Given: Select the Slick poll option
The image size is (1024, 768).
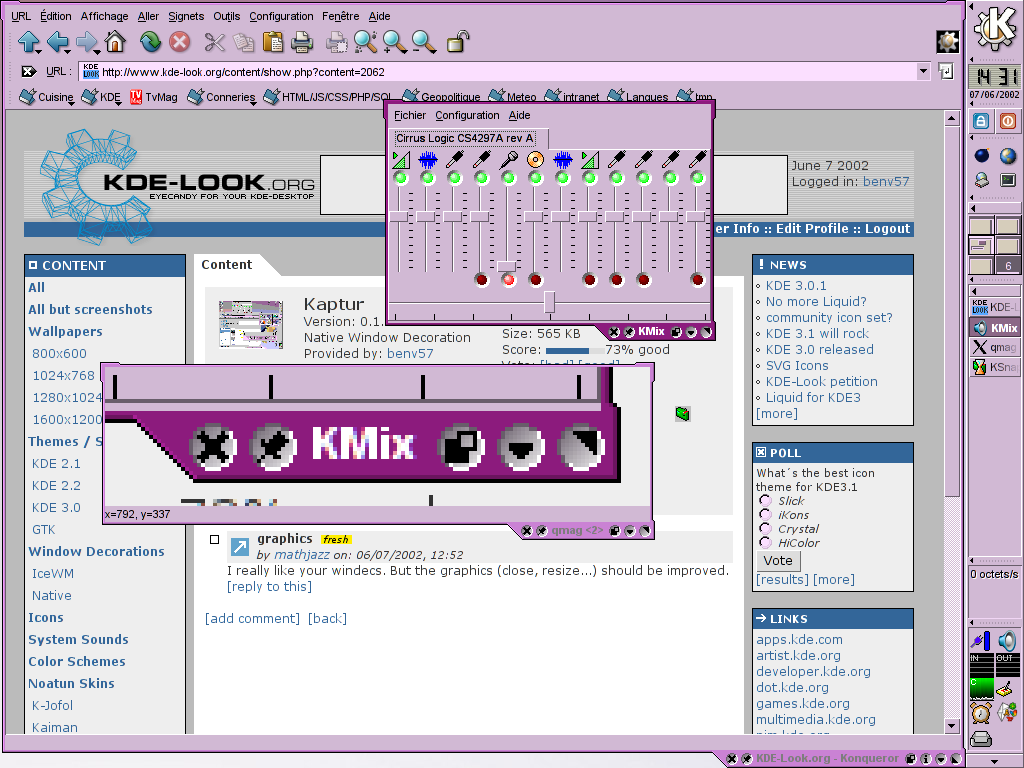Looking at the screenshot, I should (x=765, y=500).
